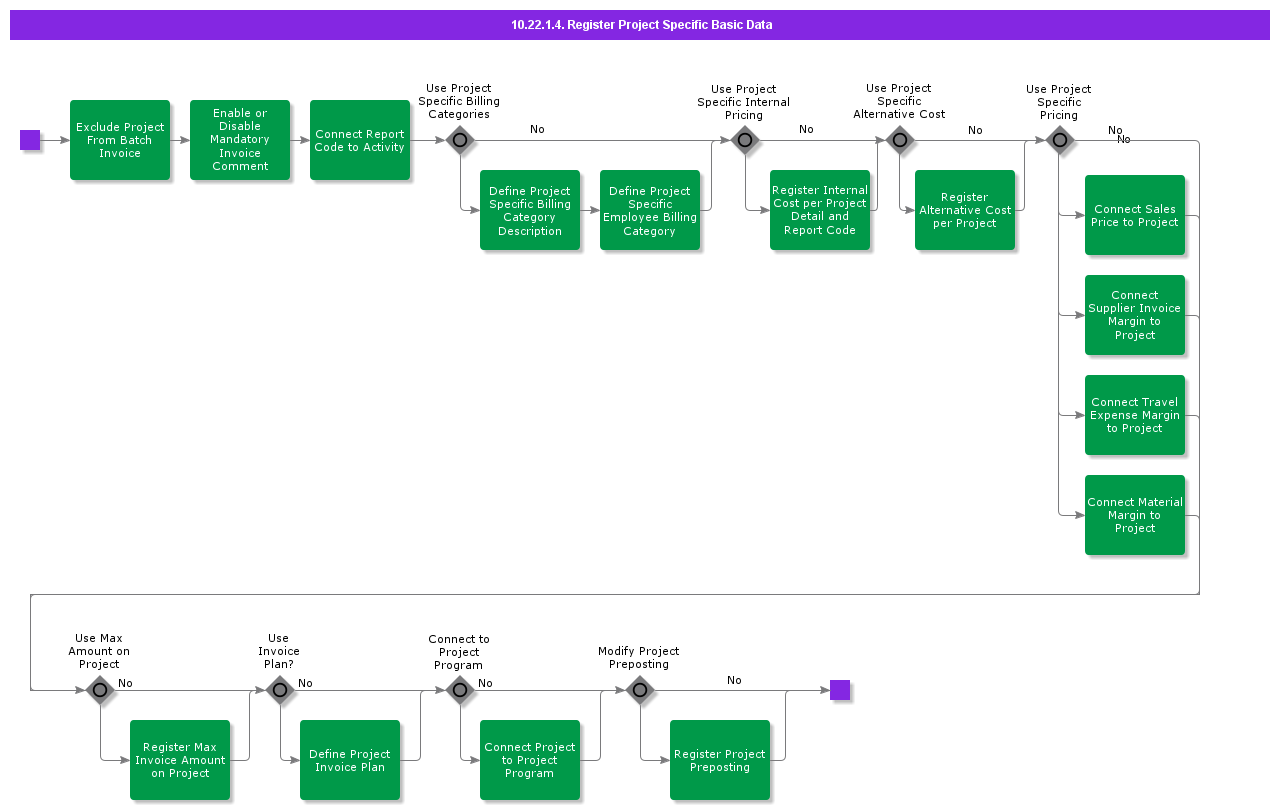Open the Define Project Invoice Plan activity
The width and height of the screenshot is (1280, 810).
(350, 760)
